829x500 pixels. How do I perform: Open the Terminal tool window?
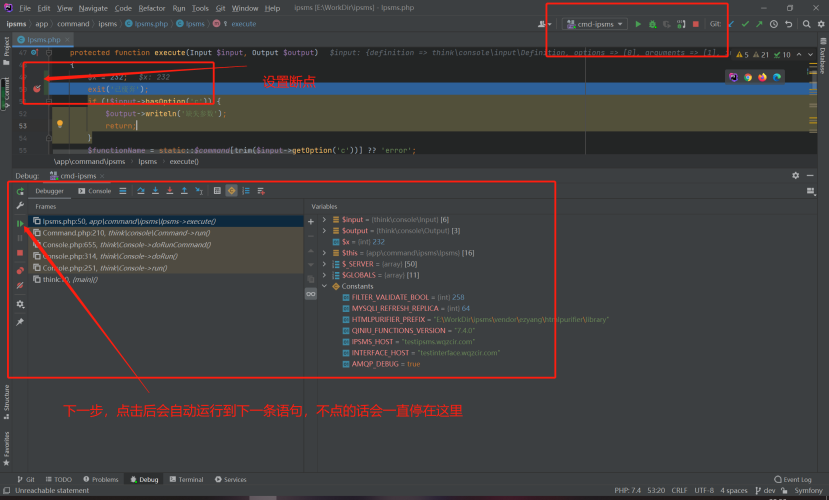pos(186,479)
